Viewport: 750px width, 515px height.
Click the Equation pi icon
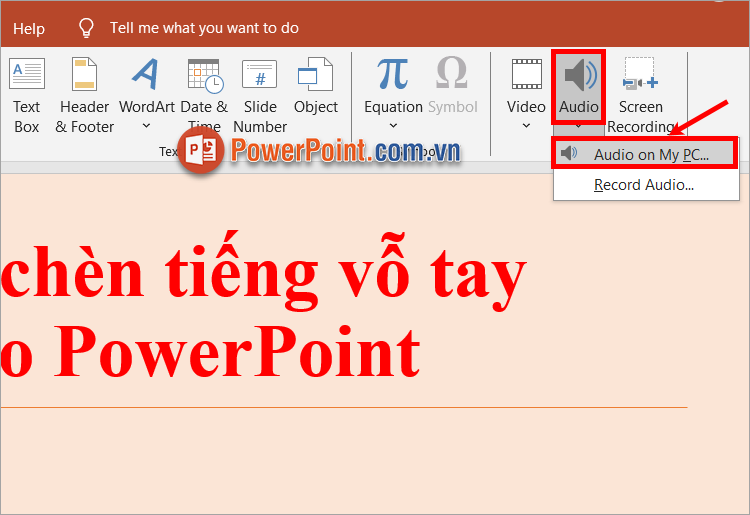[x=393, y=74]
